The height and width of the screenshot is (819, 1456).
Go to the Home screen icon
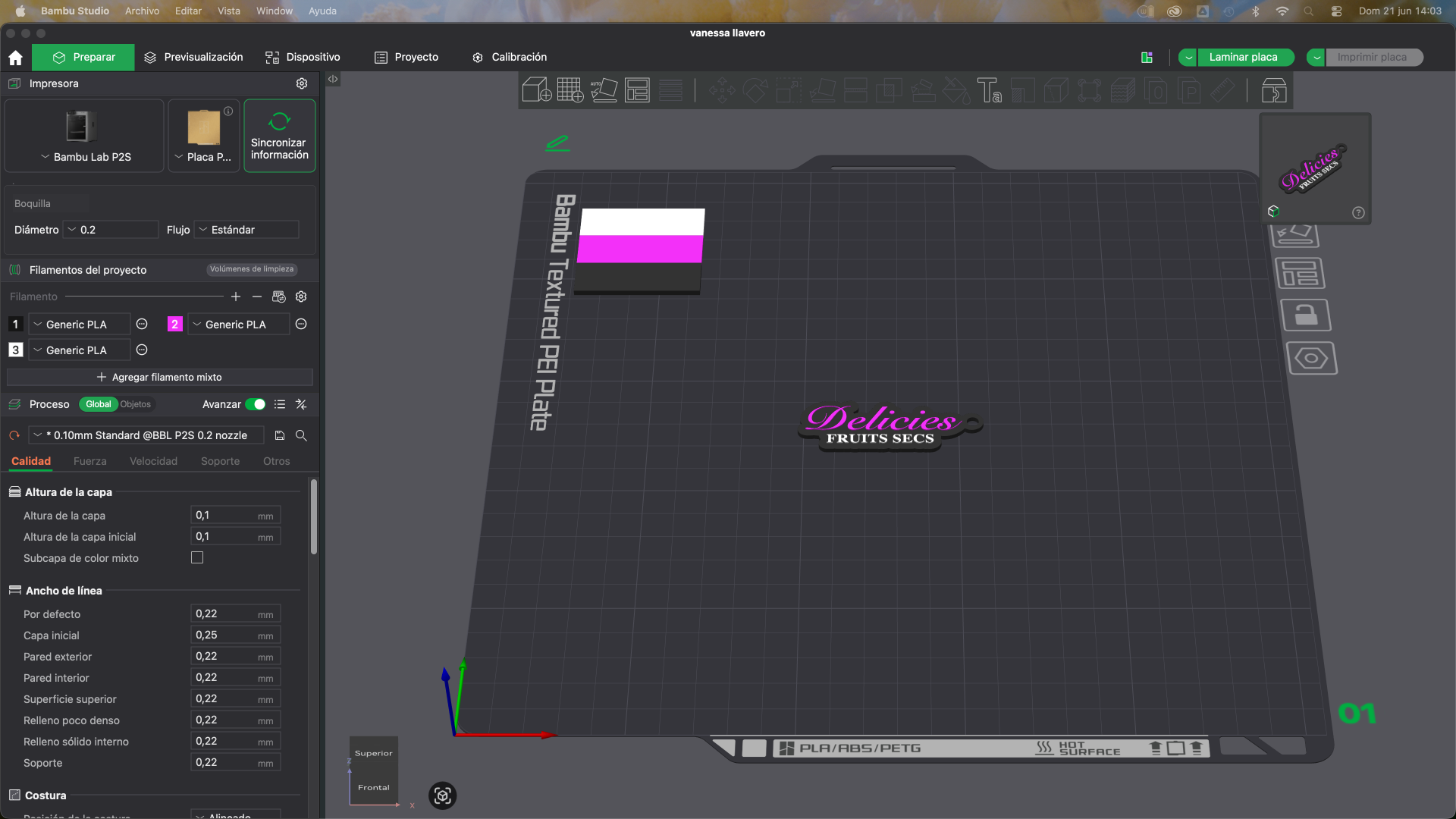[x=15, y=58]
